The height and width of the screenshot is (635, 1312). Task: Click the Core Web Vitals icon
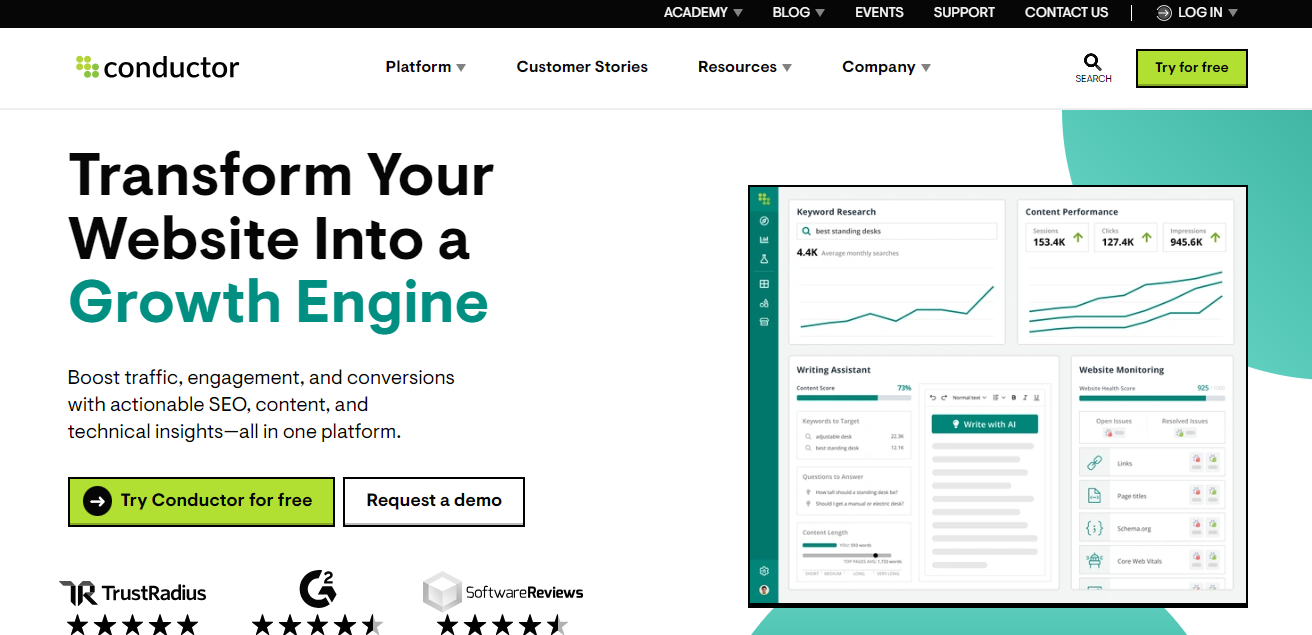tap(1094, 560)
